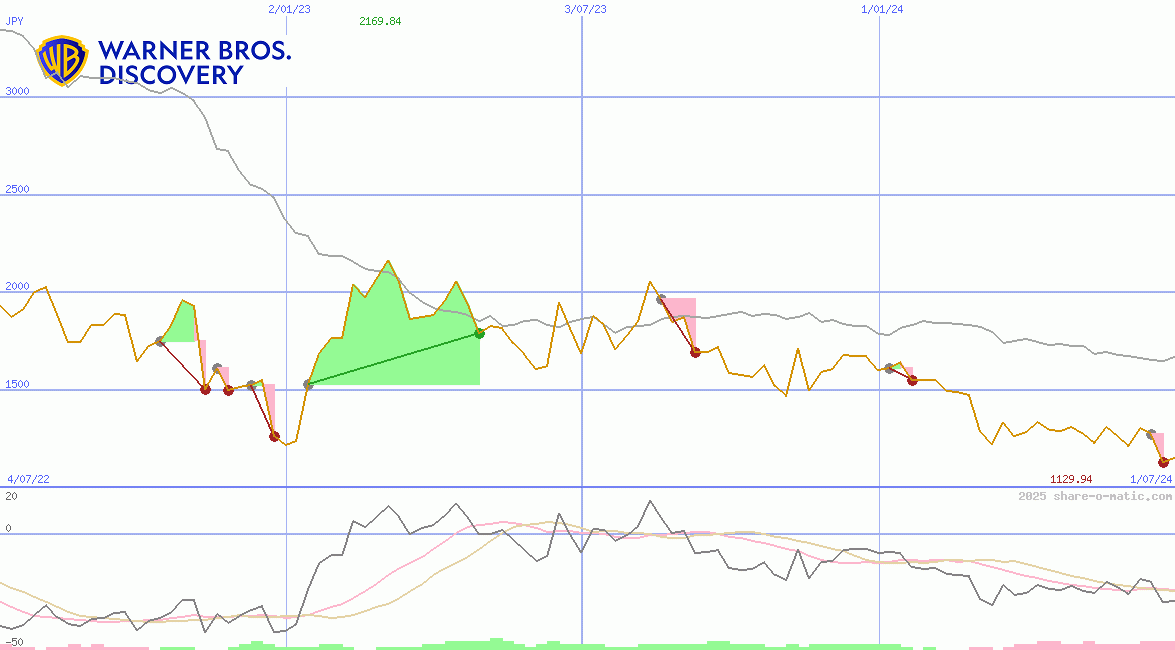Click the -50 oscillator axis label
This screenshot has width=1175, height=650.
pos(14,643)
